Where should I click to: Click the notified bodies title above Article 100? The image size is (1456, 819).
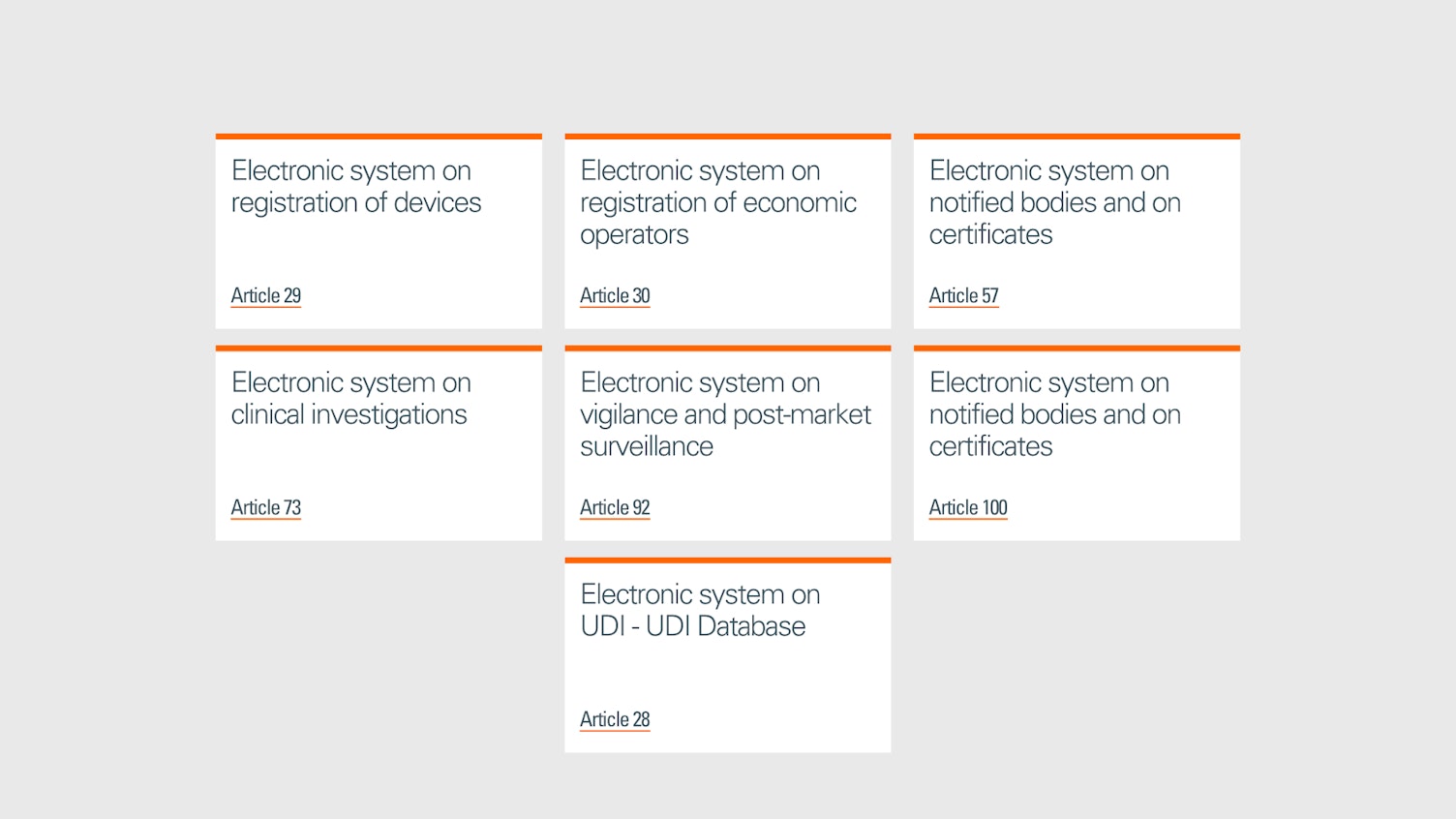(1054, 414)
